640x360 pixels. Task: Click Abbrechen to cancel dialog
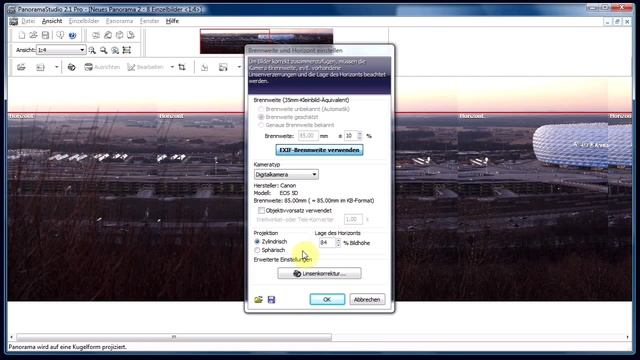367,300
